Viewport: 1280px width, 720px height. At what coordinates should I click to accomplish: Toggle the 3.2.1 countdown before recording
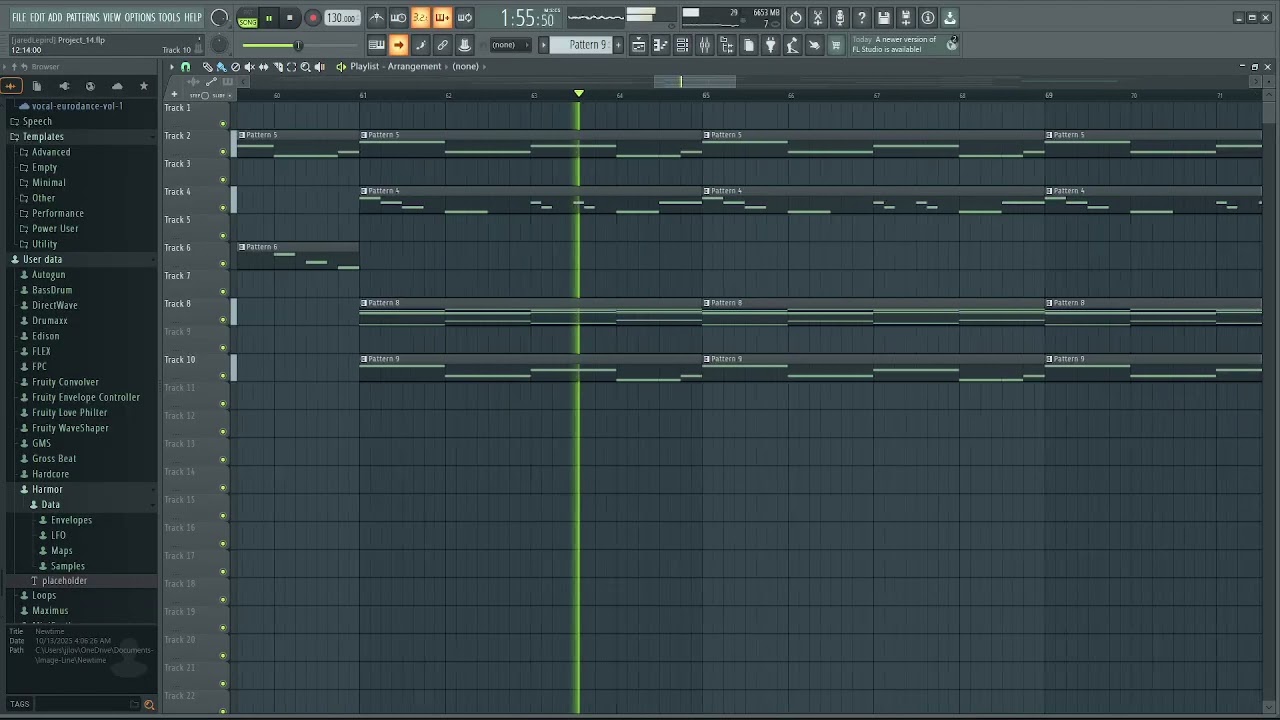coord(420,18)
